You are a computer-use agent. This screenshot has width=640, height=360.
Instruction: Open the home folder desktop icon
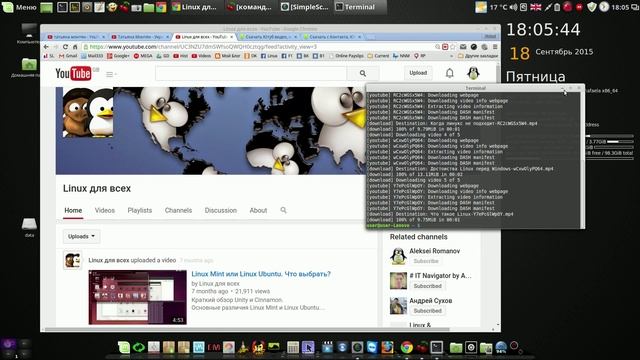[x=29, y=67]
